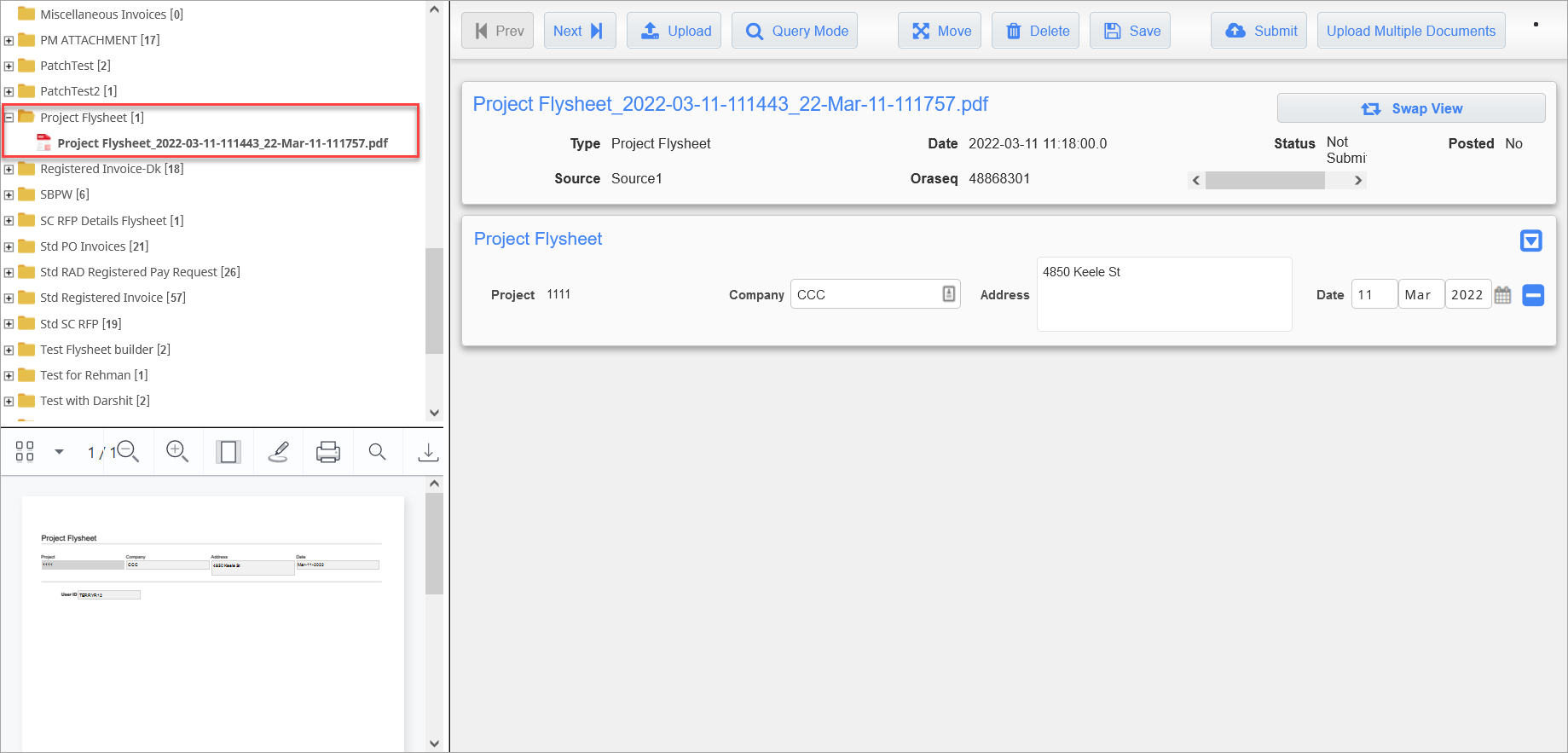Print the document using printer icon
Image resolution: width=1568 pixels, height=753 pixels.
(328, 451)
